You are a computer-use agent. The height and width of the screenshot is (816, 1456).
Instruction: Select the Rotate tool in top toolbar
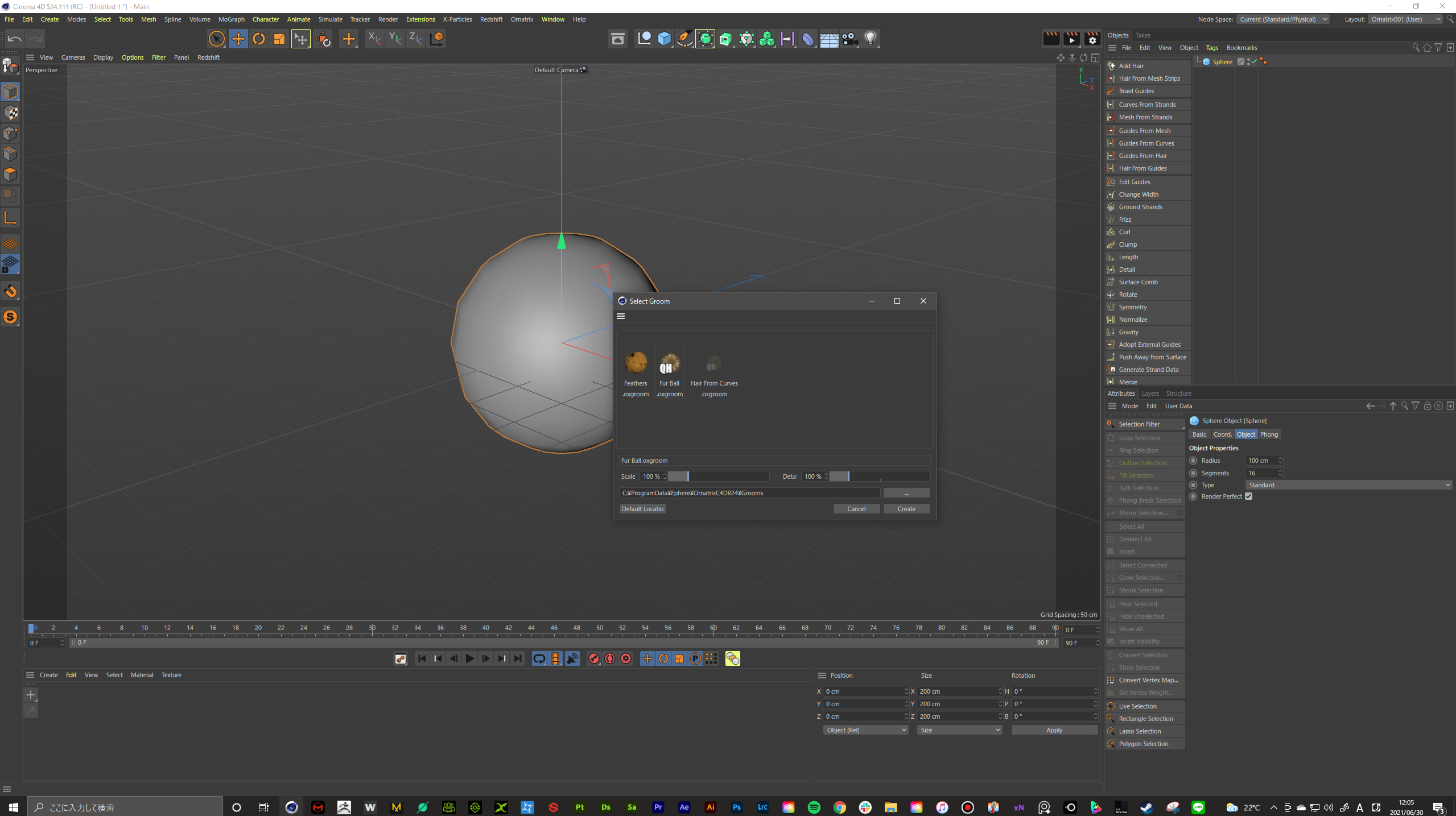click(259, 39)
